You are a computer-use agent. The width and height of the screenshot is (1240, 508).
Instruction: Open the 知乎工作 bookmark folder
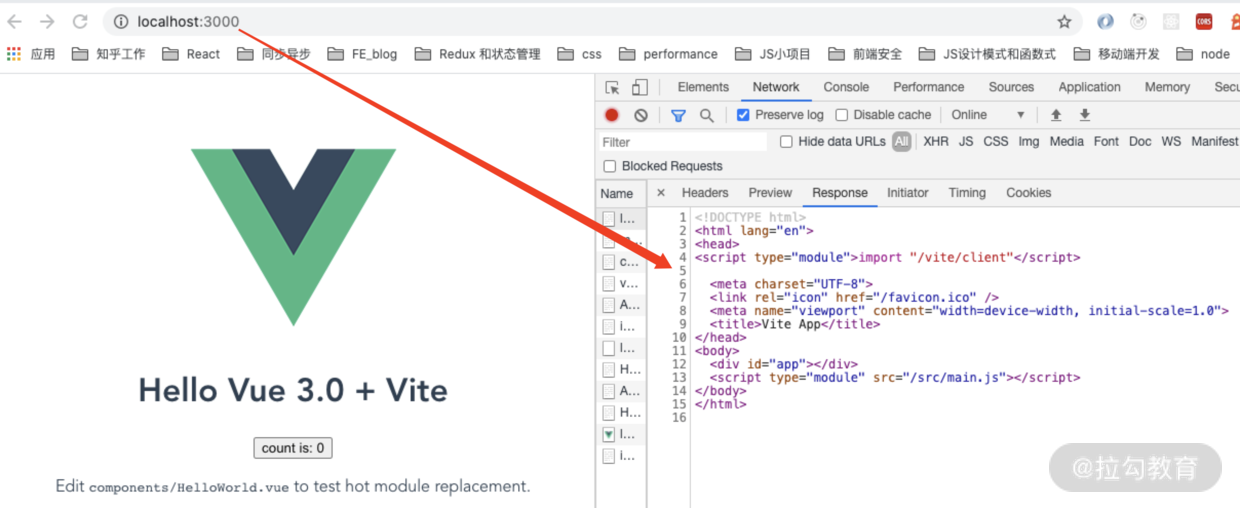tap(109, 54)
